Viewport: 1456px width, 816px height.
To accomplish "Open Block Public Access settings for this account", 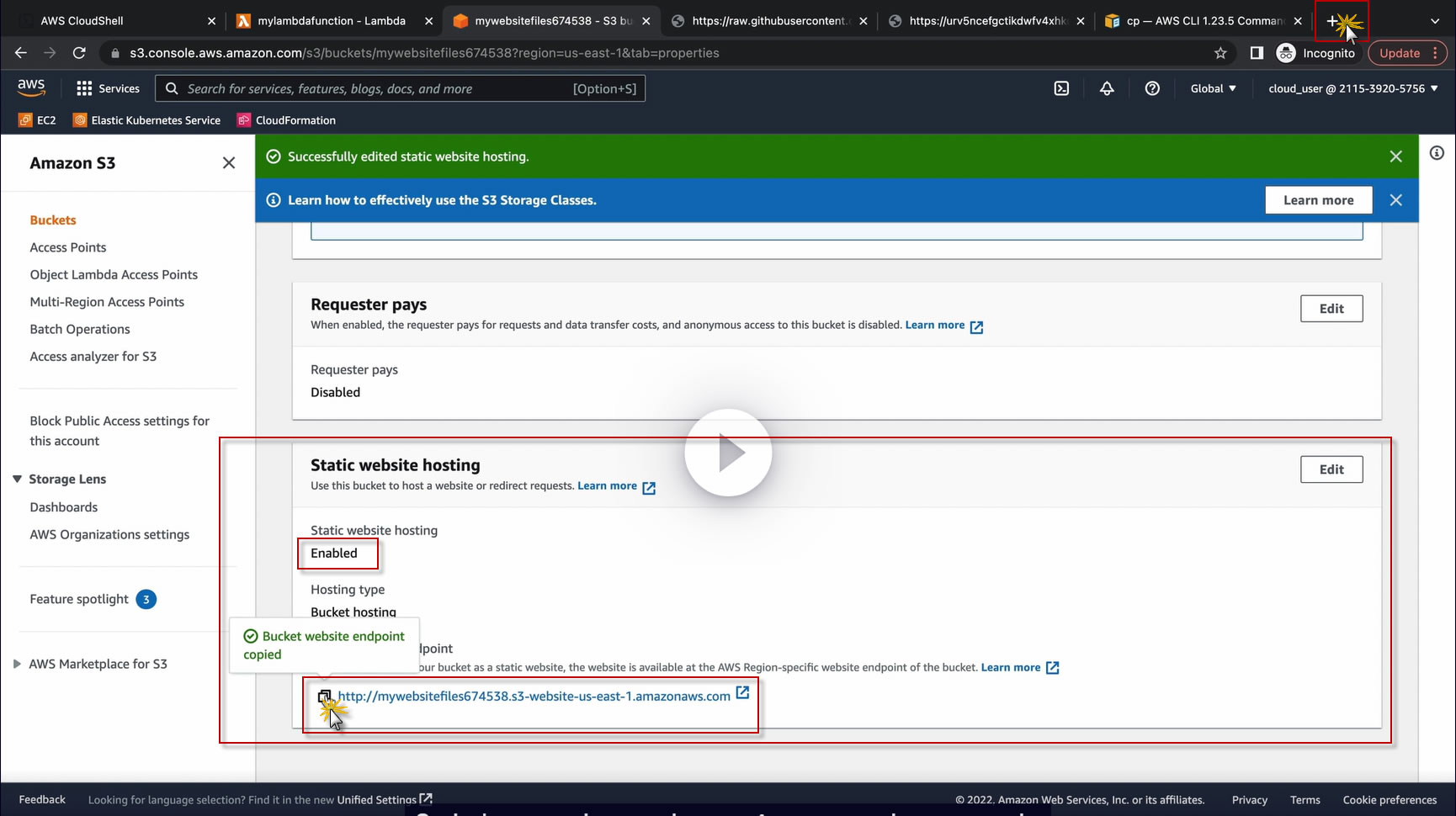I will [x=120, y=431].
